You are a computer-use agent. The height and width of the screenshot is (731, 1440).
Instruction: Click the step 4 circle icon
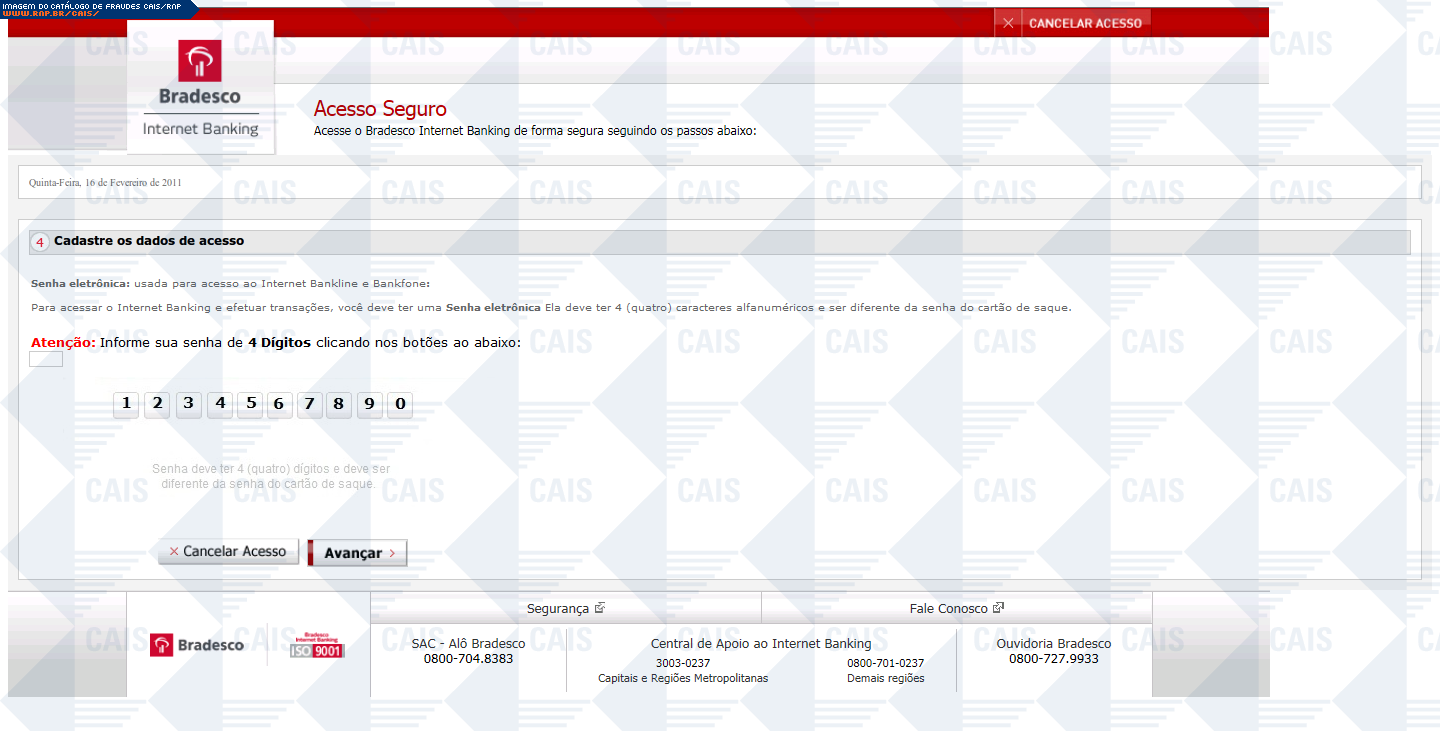click(39, 242)
